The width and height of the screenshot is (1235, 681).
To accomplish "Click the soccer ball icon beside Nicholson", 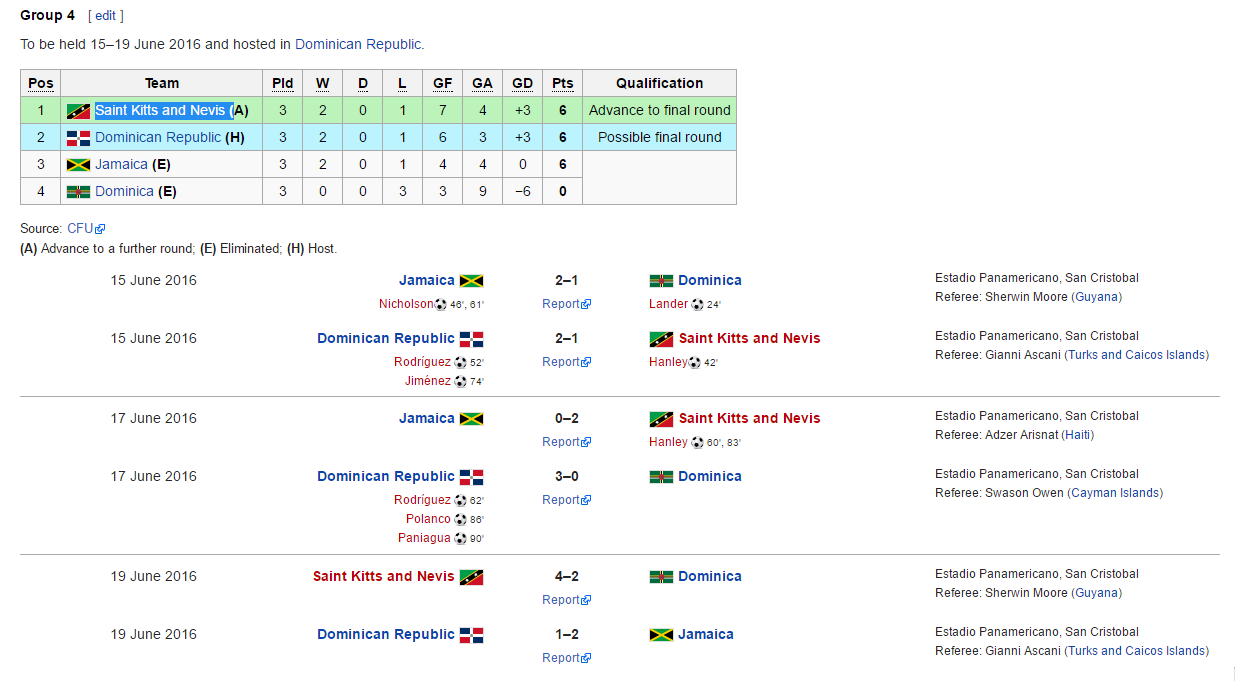I will point(441,304).
